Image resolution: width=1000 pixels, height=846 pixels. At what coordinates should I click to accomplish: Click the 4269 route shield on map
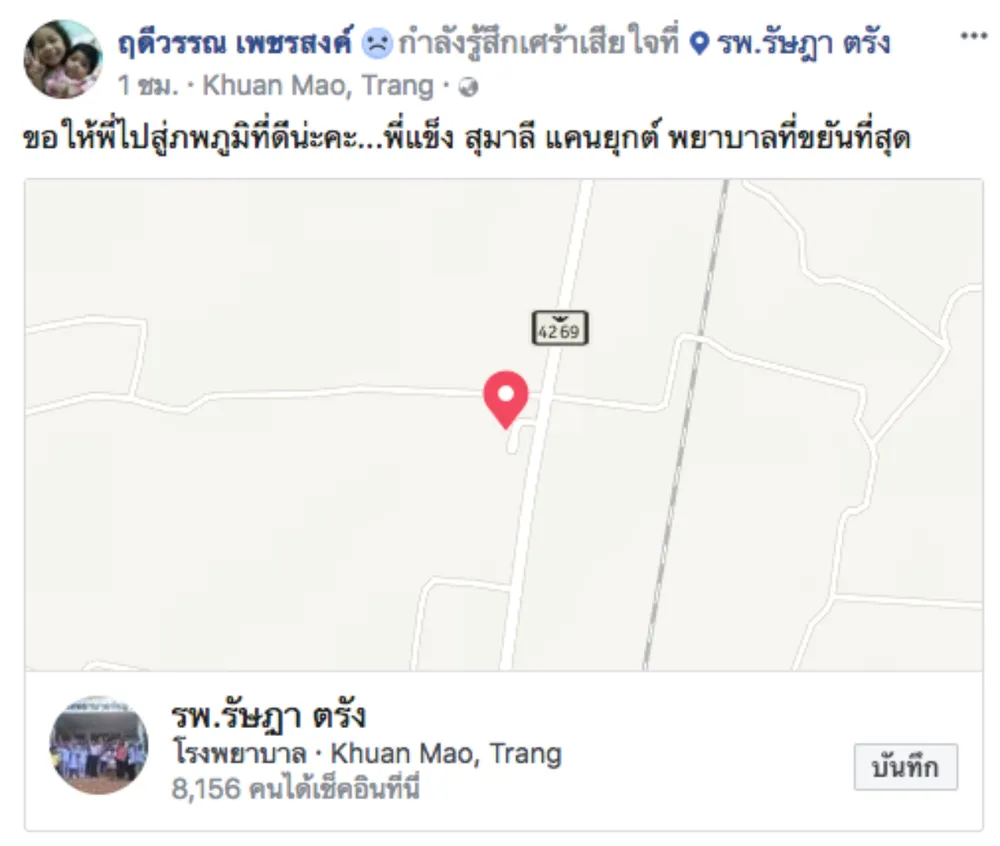point(560,328)
